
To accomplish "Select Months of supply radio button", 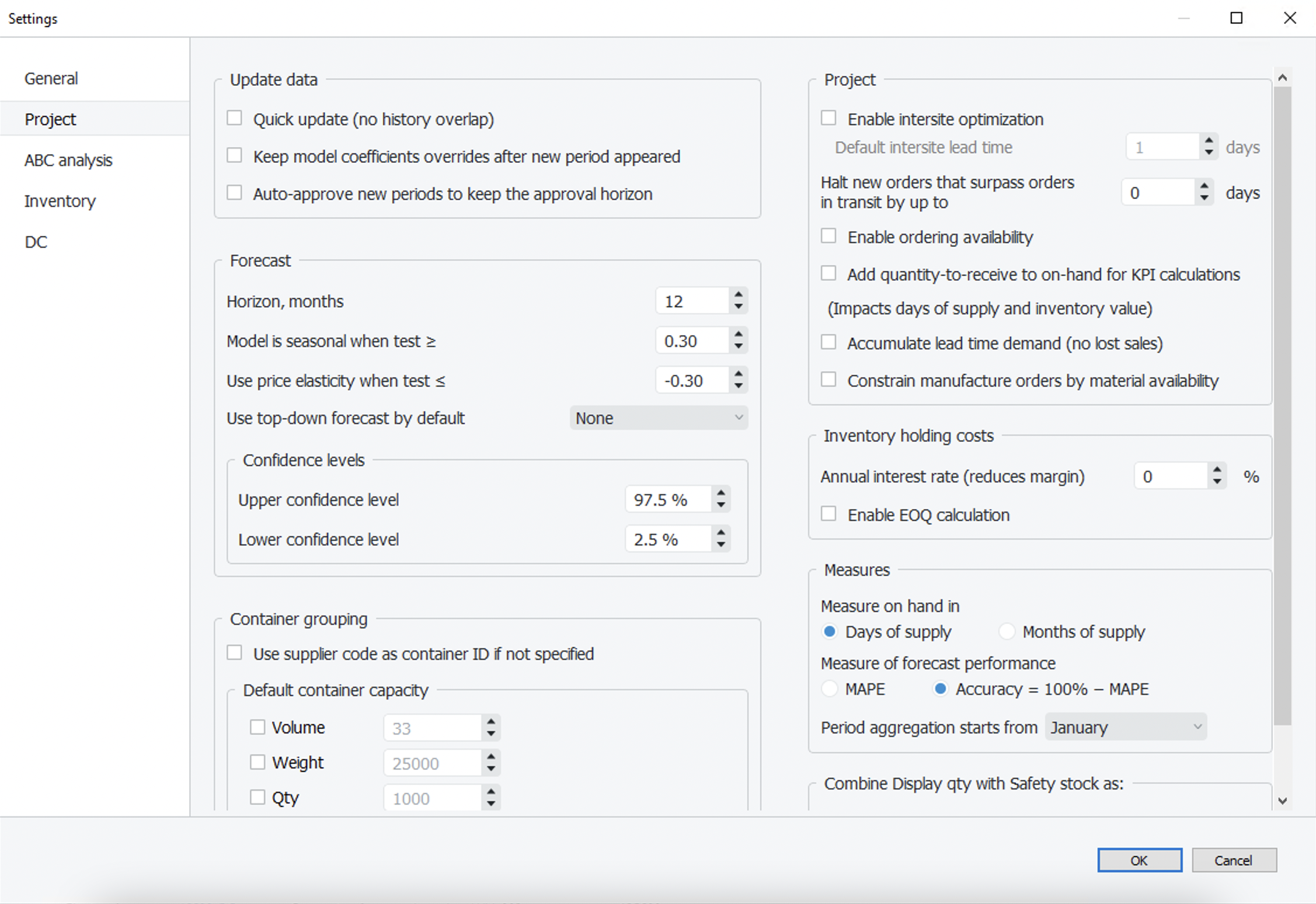I will (1007, 631).
